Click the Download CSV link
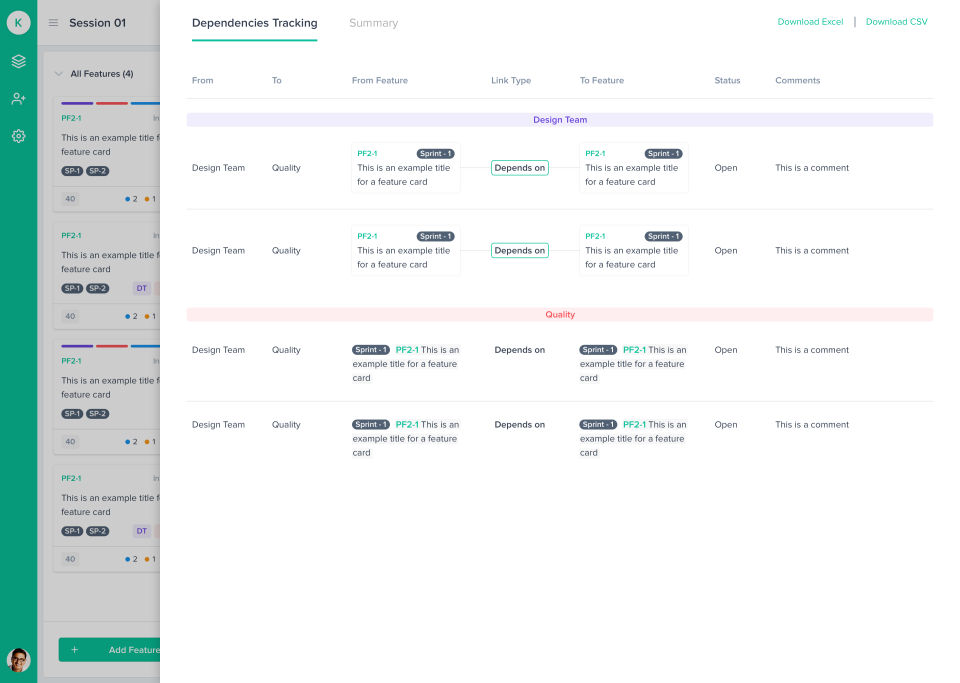Screen dimensions: 960x683 click(x=896, y=21)
